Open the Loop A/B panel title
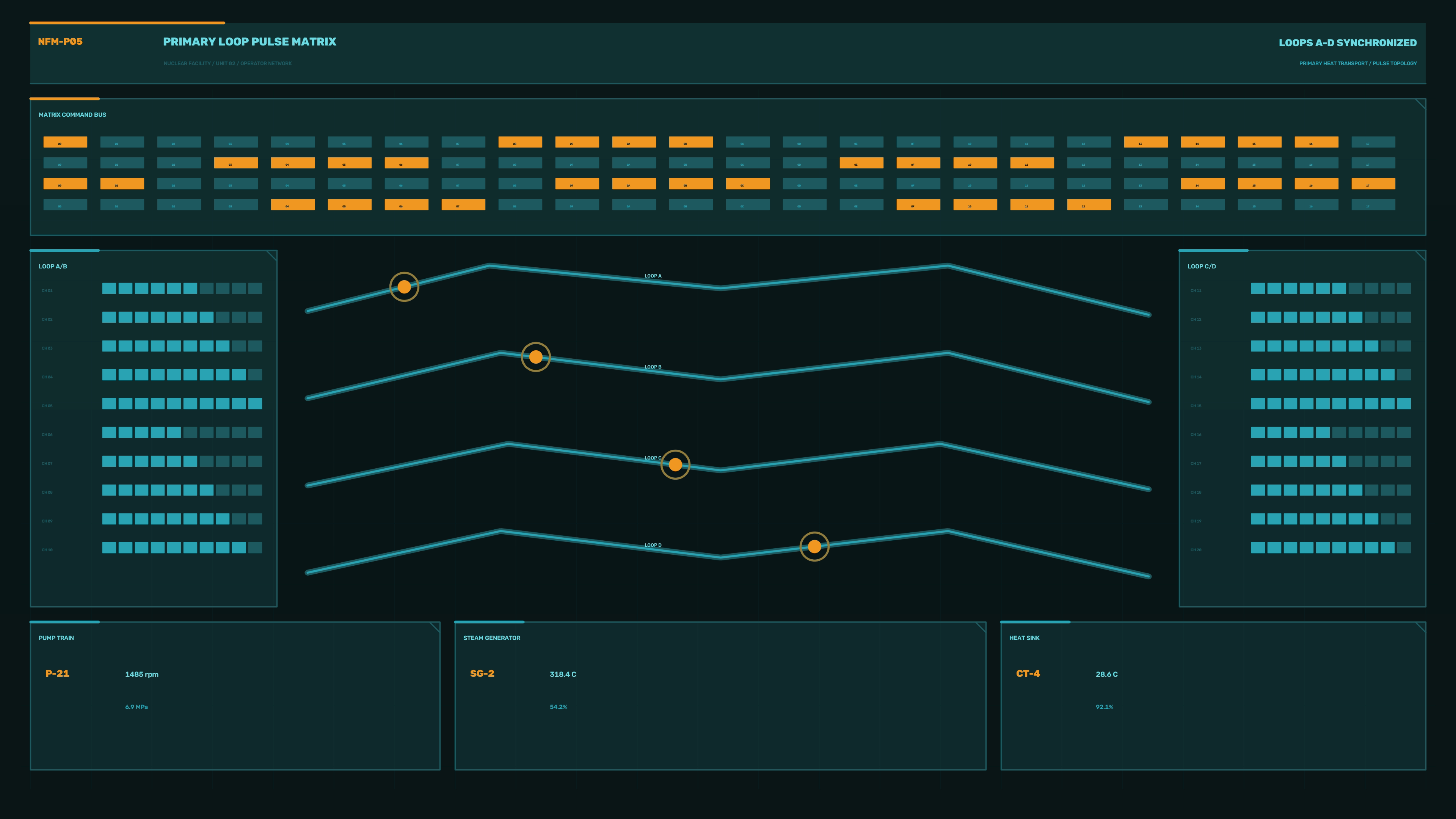The width and height of the screenshot is (1456, 819). click(53, 266)
